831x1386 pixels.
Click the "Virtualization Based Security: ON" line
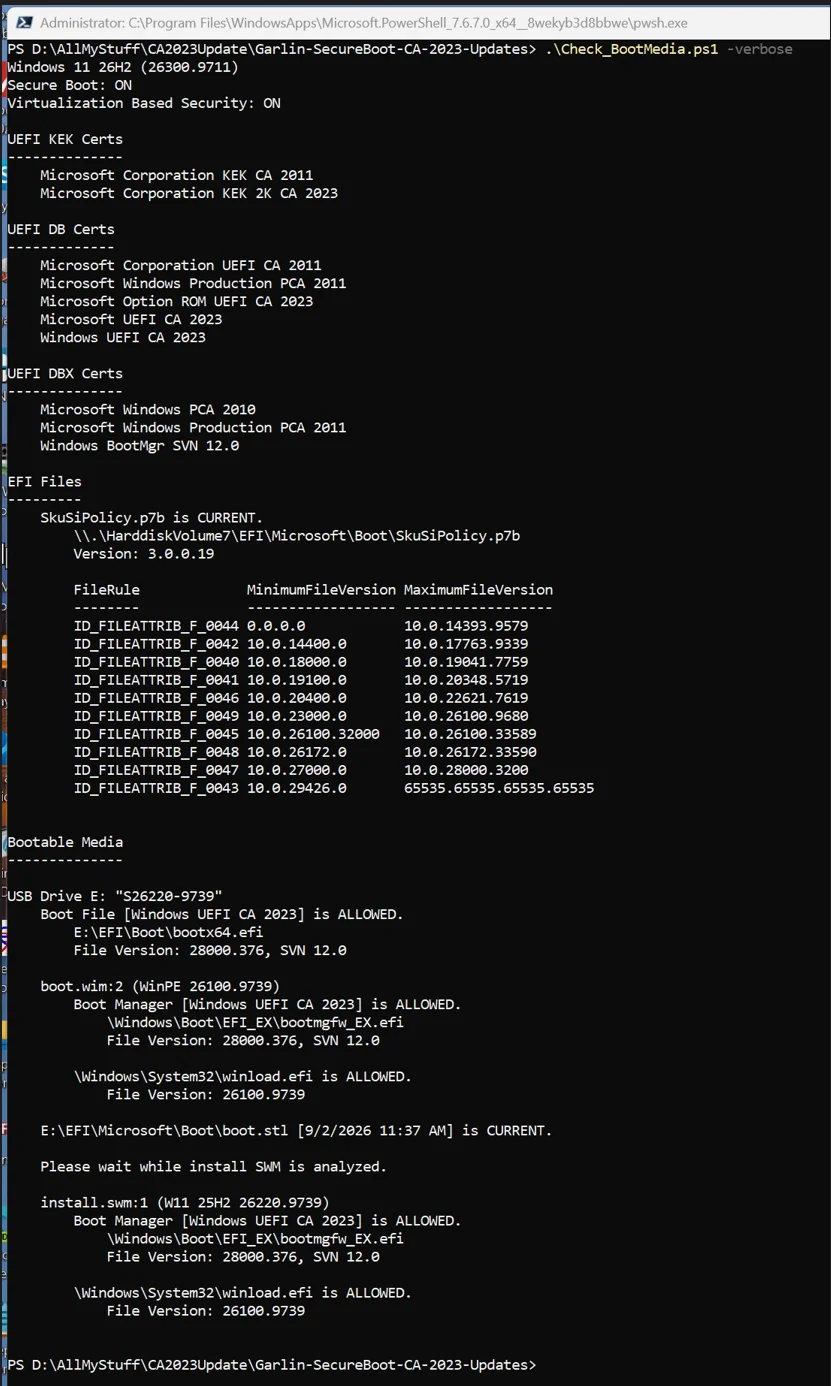pyautogui.click(x=144, y=103)
